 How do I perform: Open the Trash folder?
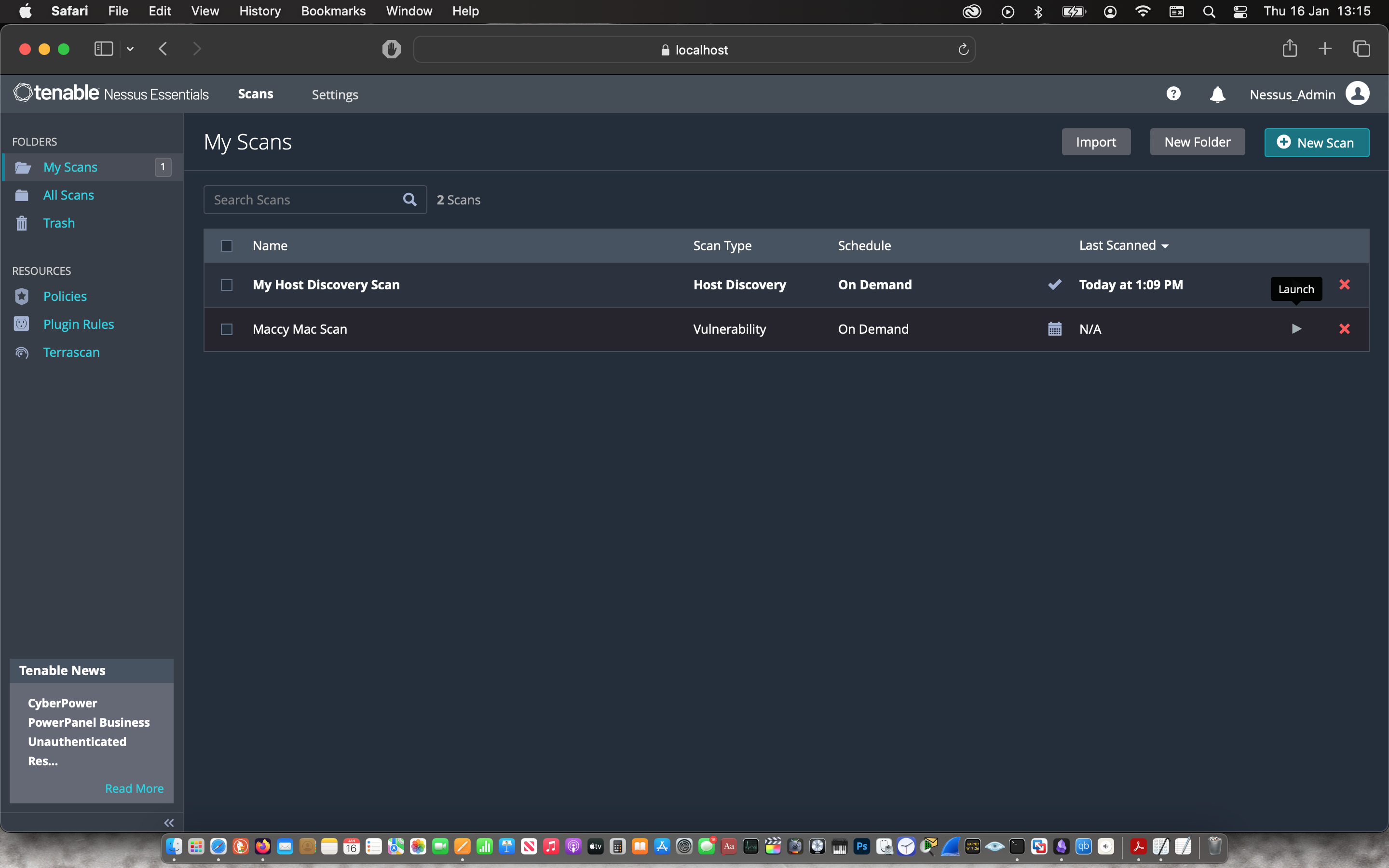tap(58, 223)
